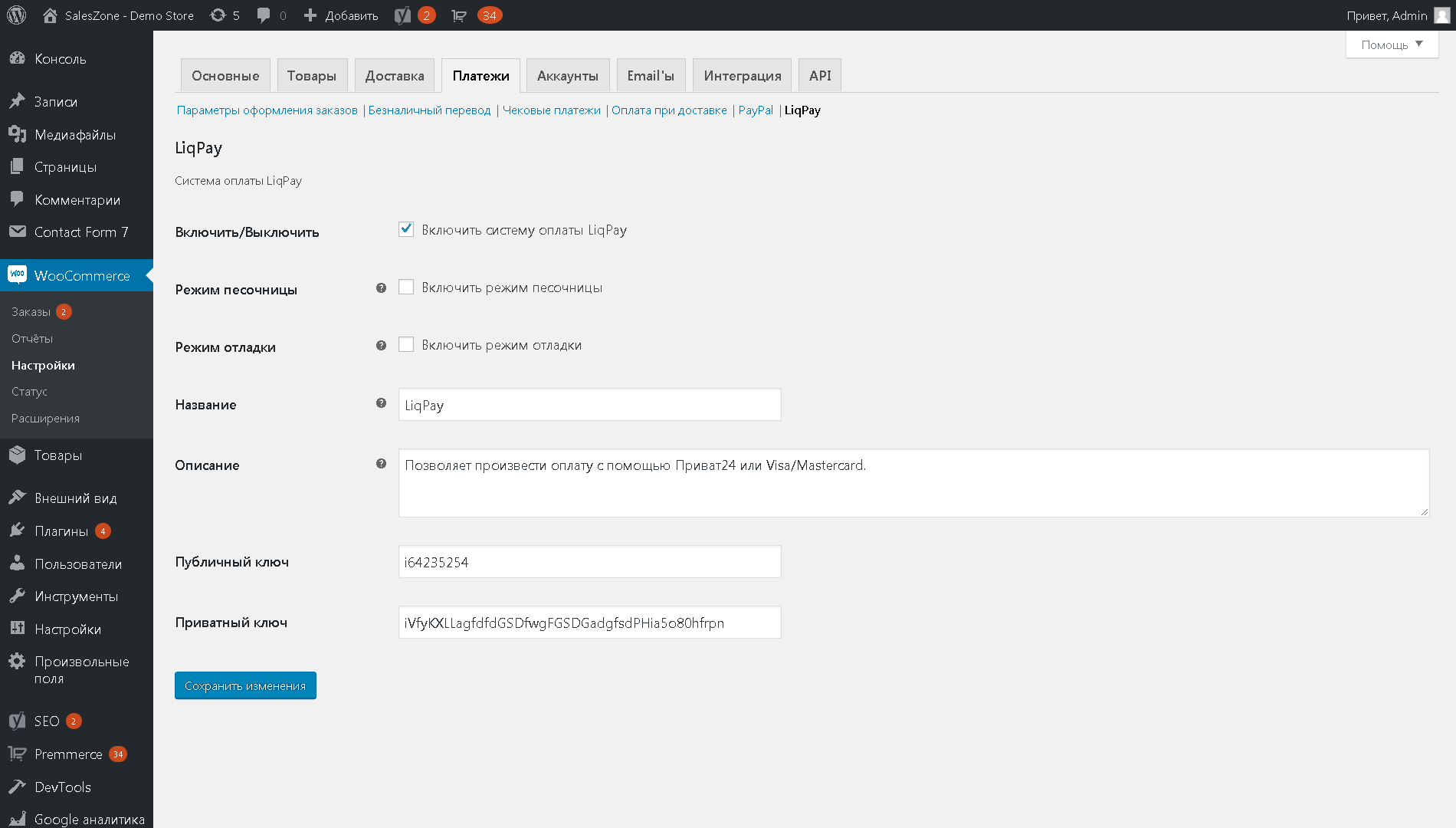Viewport: 1456px width, 828px height.
Task: Select the Платежи tab
Action: tap(480, 76)
